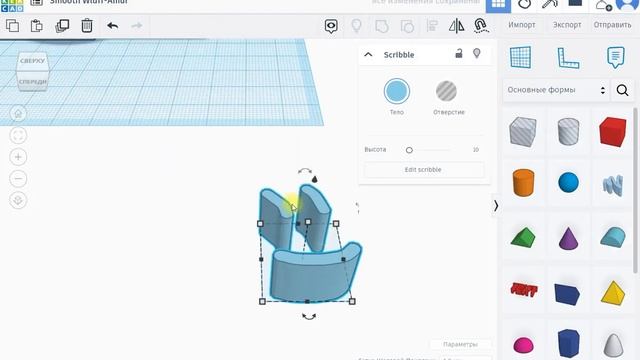The height and width of the screenshot is (360, 640).
Task: Click the СПЕРЕДИ face of view cube
Action: tap(33, 82)
